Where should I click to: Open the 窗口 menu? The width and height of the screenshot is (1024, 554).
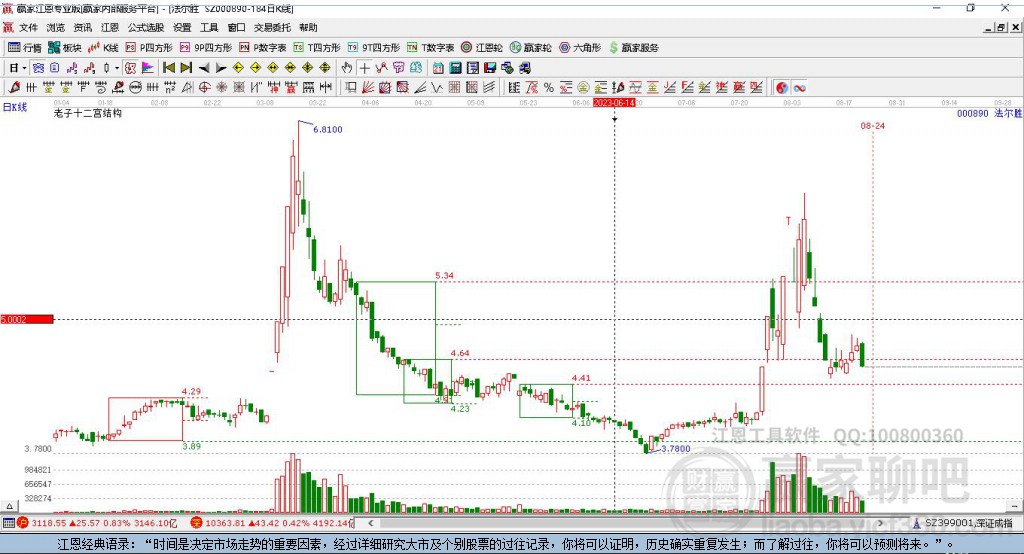coord(236,27)
